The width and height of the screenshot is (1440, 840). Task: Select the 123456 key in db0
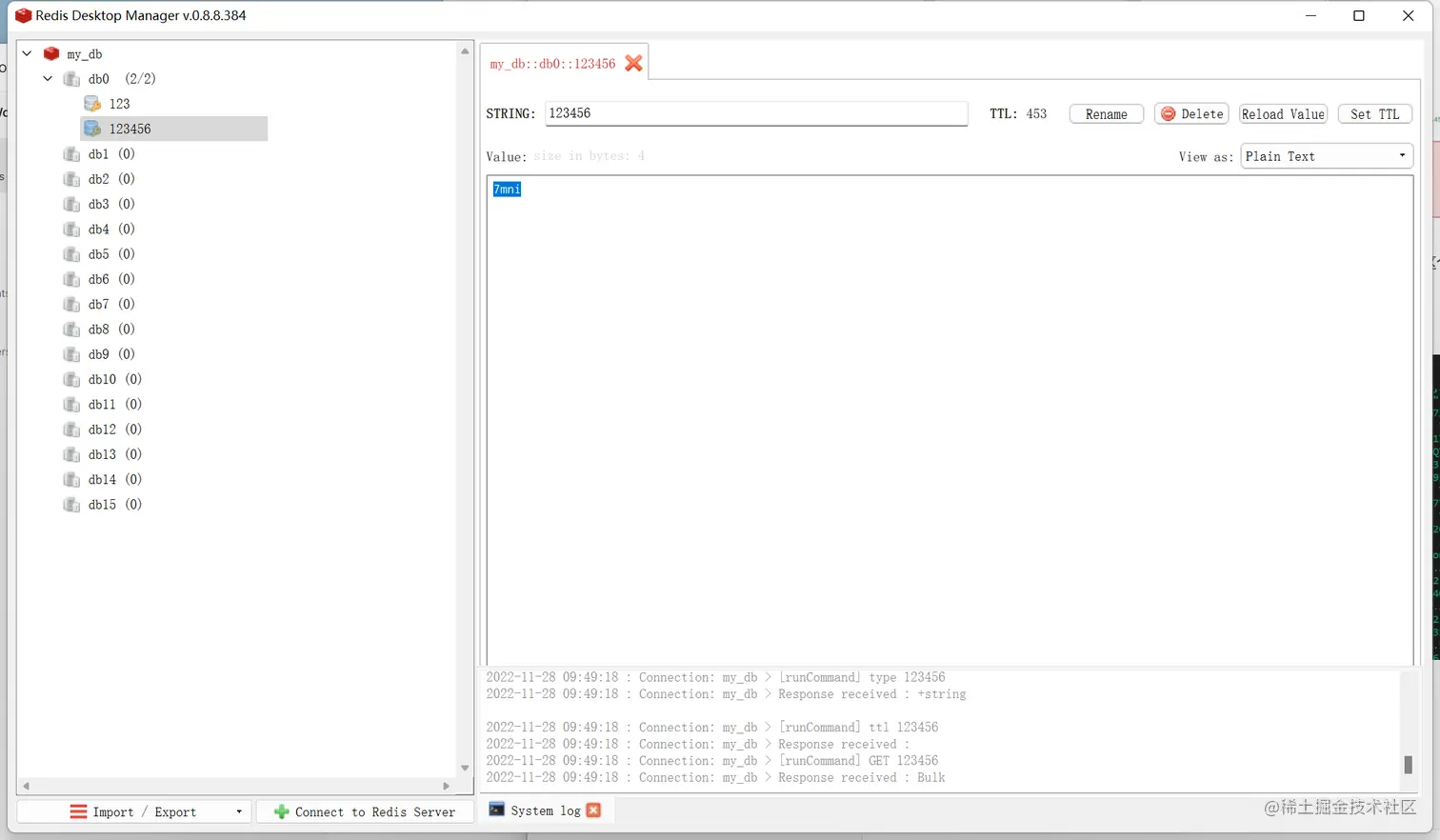coord(173,129)
